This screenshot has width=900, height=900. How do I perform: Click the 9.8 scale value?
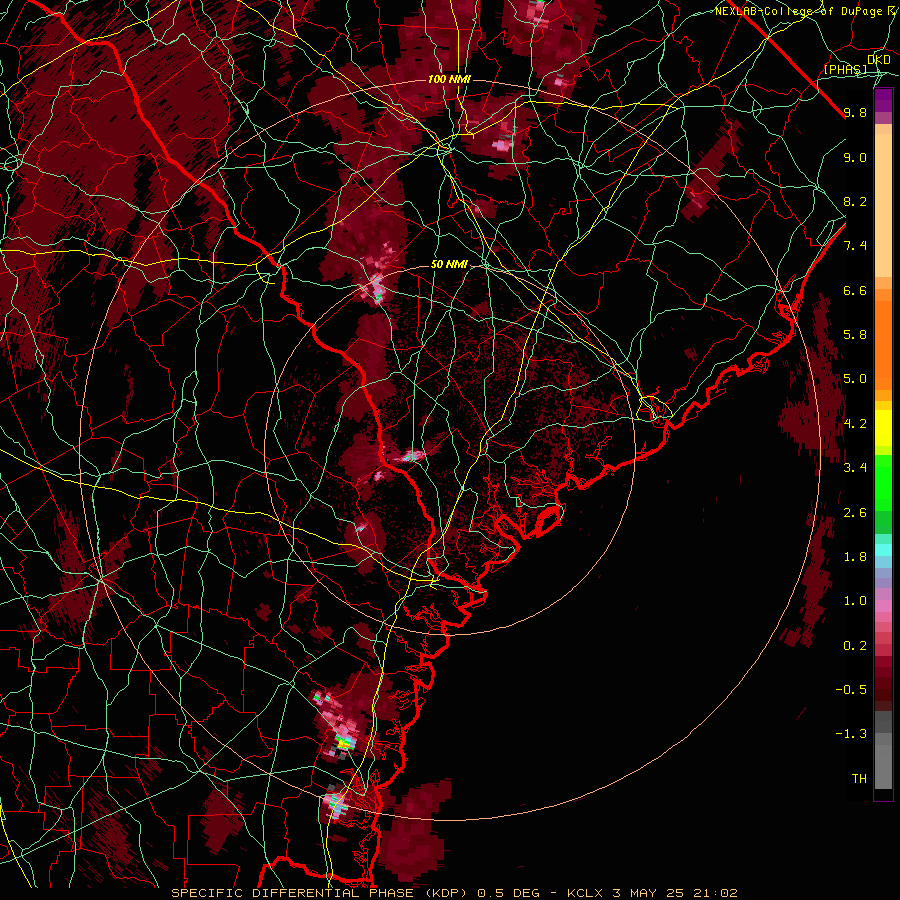click(855, 112)
